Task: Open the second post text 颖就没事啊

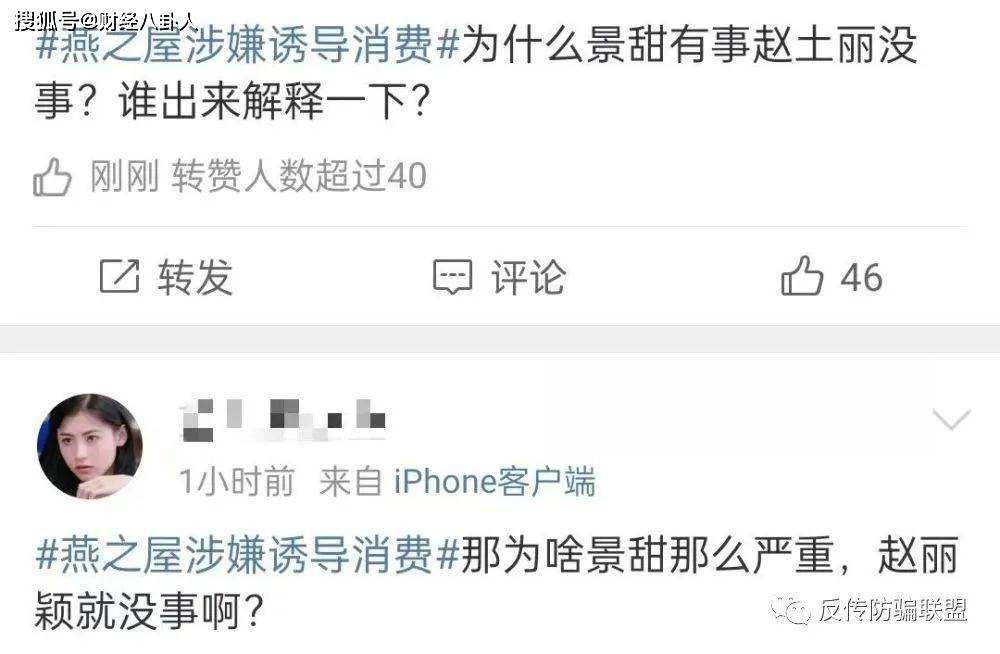Action: [149, 611]
